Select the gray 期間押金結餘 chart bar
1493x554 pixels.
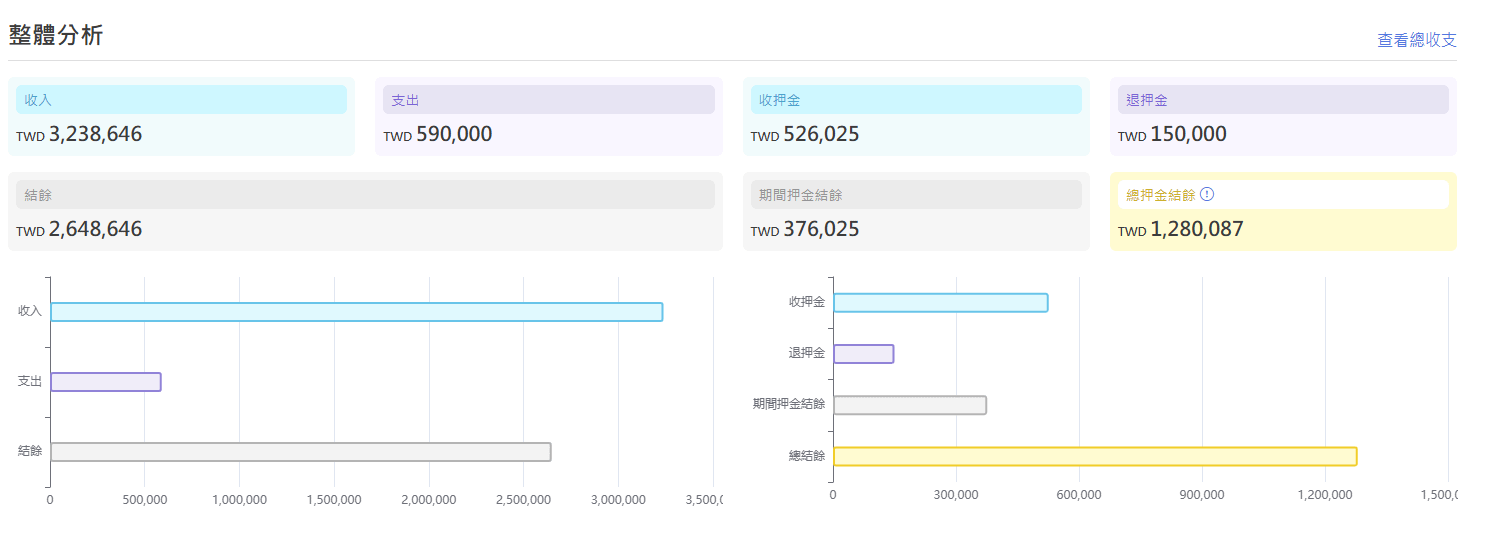tap(909, 405)
